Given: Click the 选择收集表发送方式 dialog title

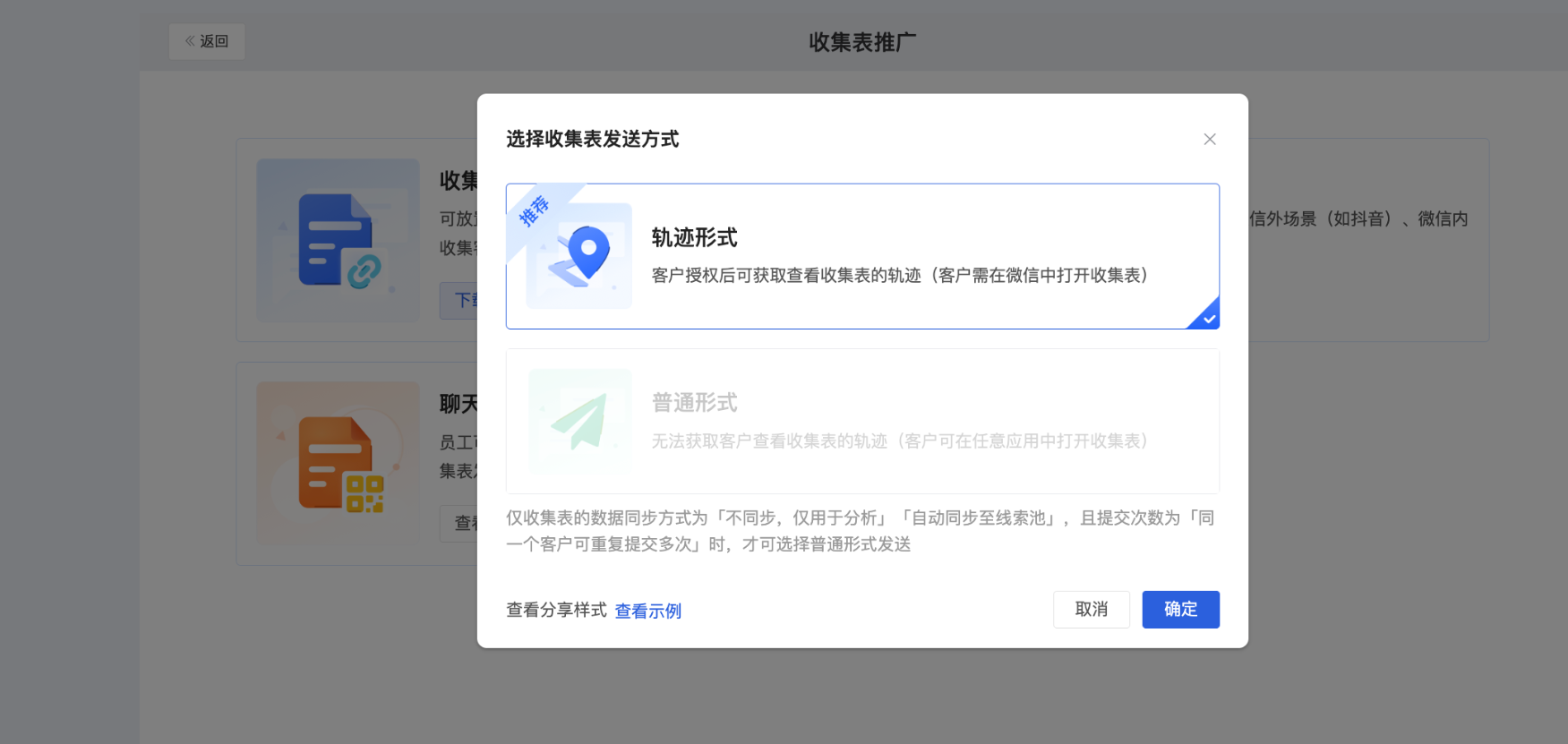Looking at the screenshot, I should pyautogui.click(x=592, y=139).
